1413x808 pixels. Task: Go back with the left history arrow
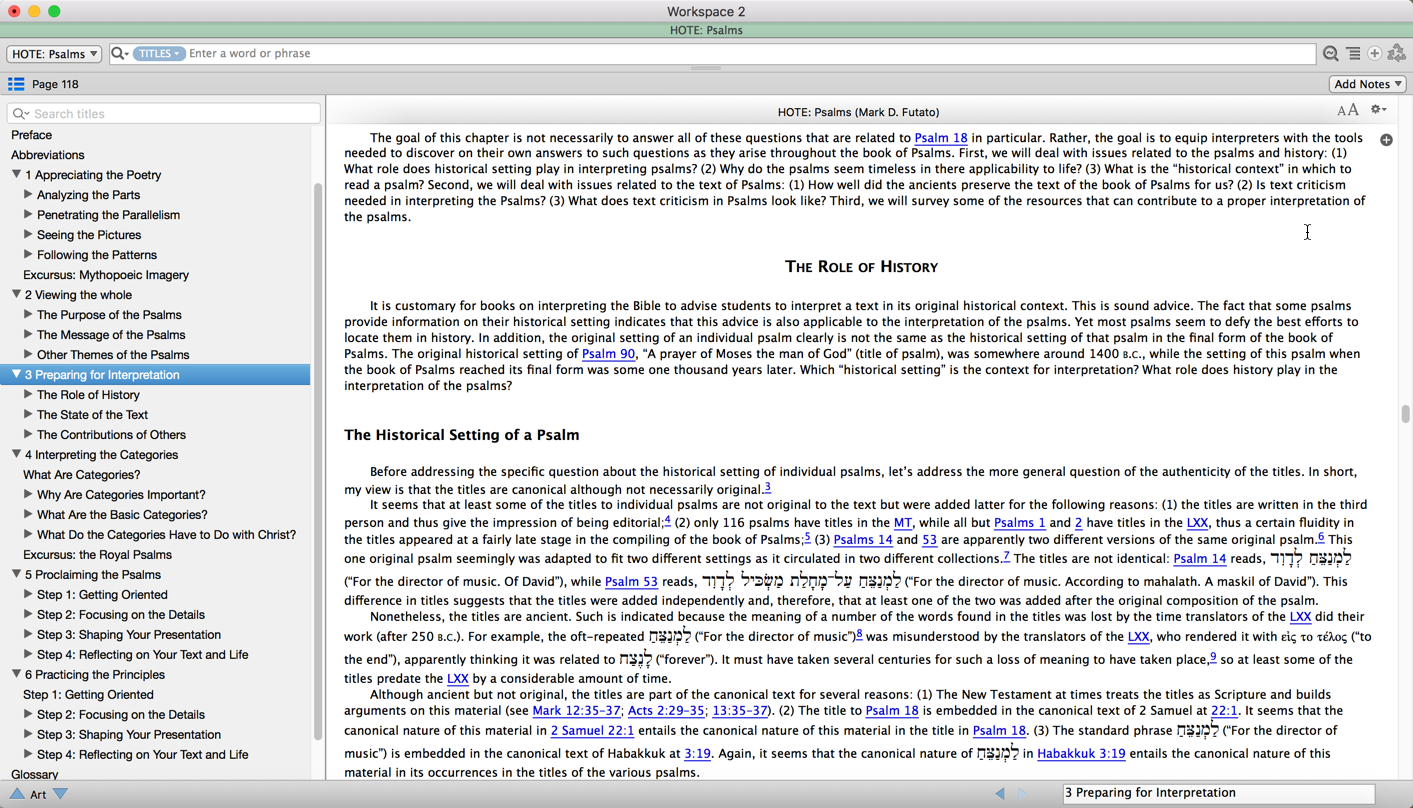pos(1000,793)
